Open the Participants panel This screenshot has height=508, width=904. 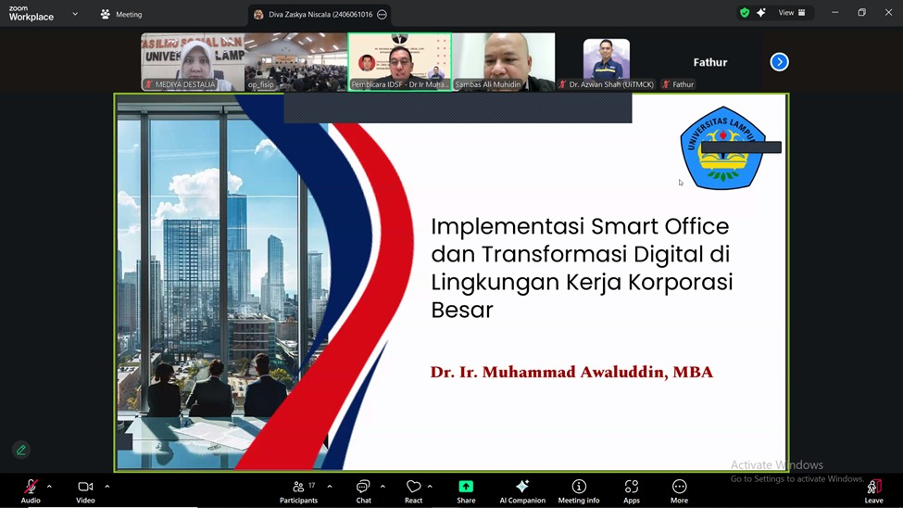tap(298, 489)
